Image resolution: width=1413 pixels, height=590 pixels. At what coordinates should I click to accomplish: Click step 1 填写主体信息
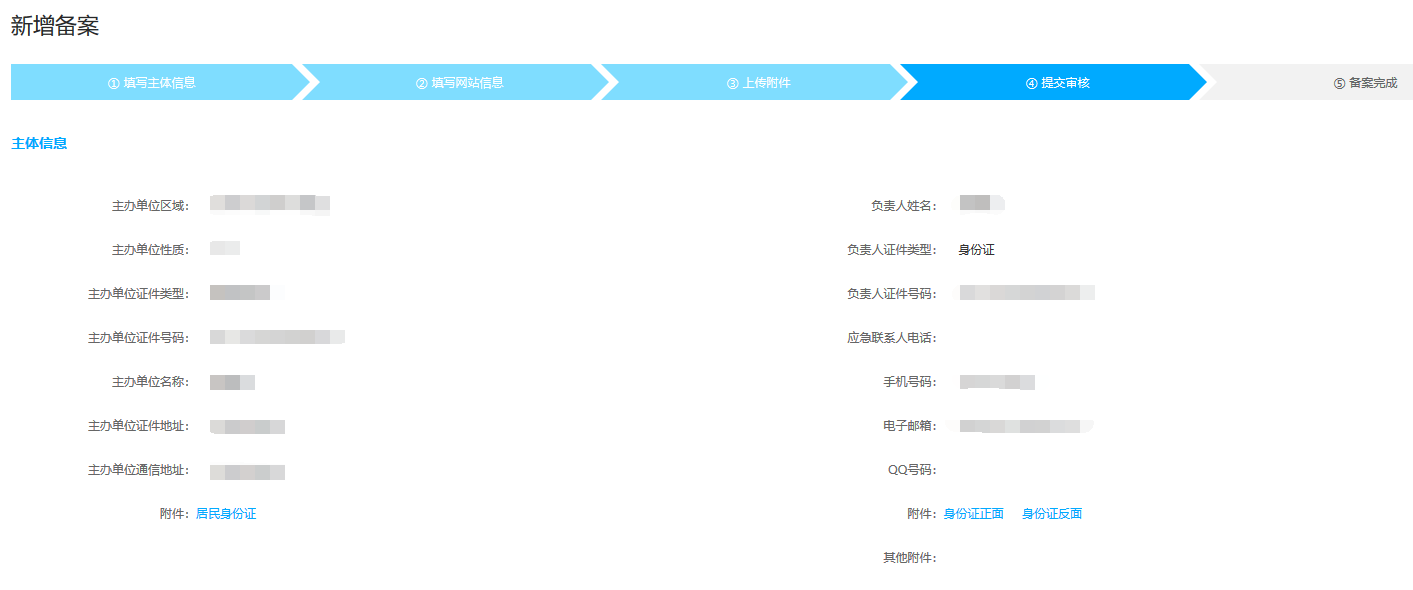[152, 83]
